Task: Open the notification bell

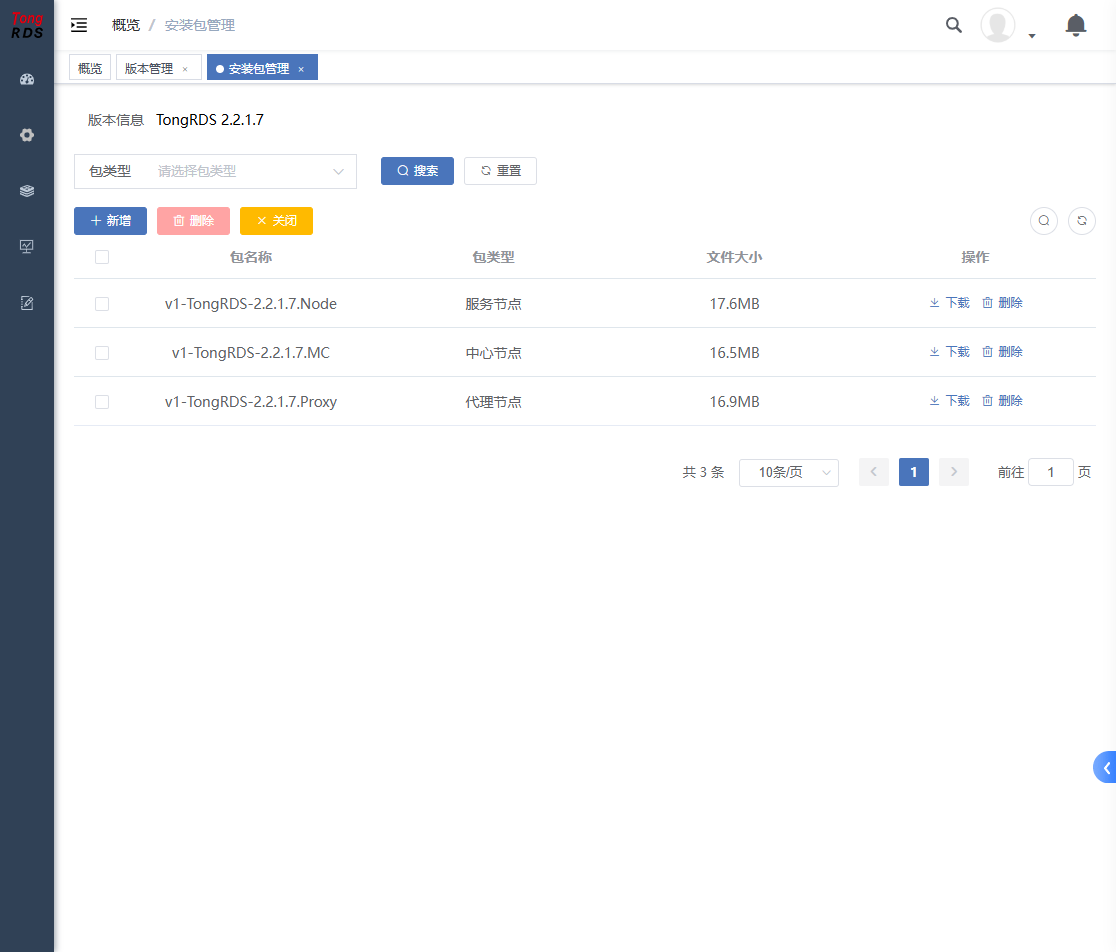Action: coord(1075,26)
